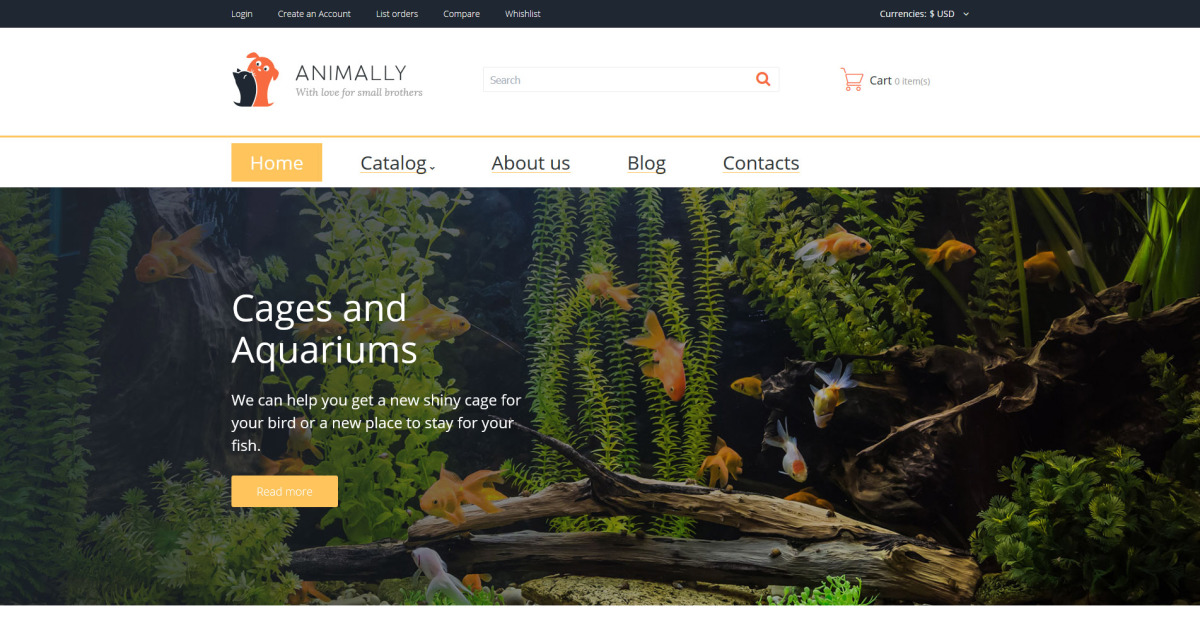Open the shopping cart icon
The height and width of the screenshot is (627, 1200).
coord(852,80)
